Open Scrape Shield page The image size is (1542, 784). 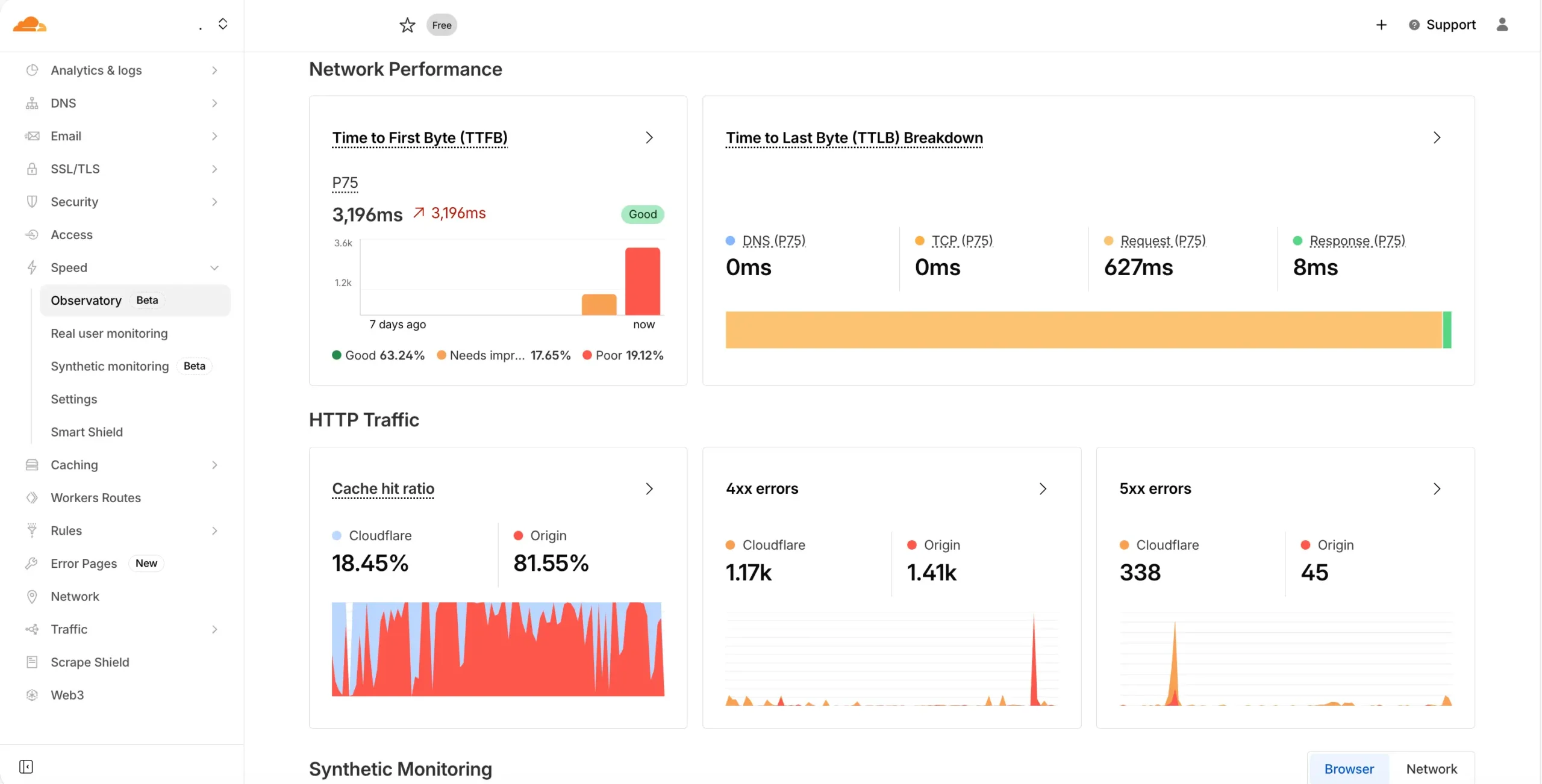[90, 662]
